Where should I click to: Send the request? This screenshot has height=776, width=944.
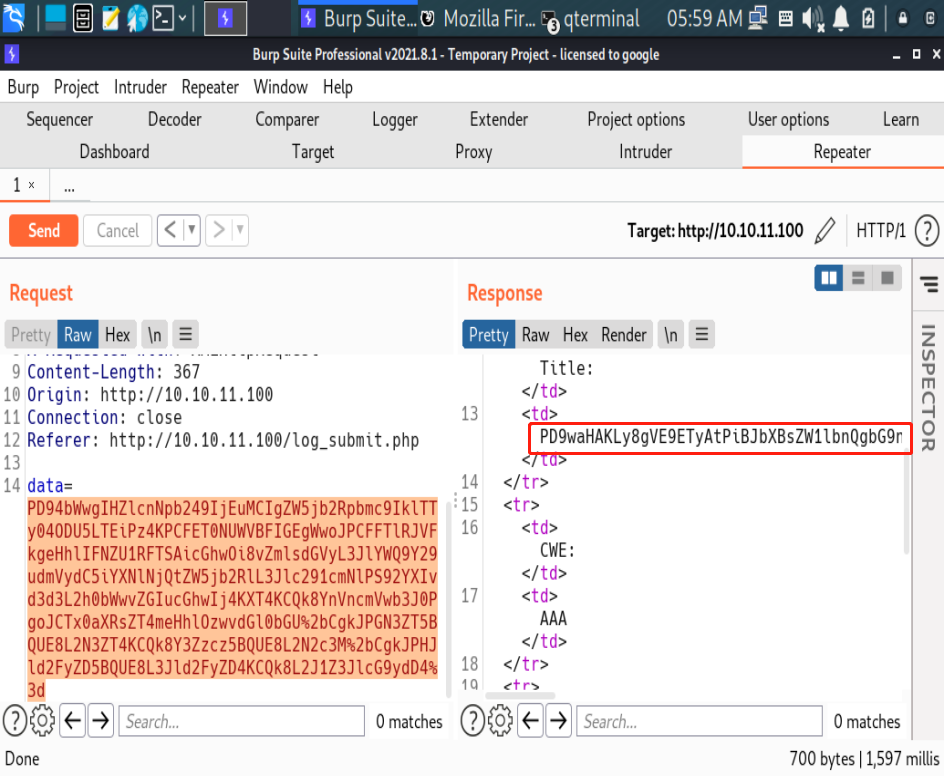(43, 231)
